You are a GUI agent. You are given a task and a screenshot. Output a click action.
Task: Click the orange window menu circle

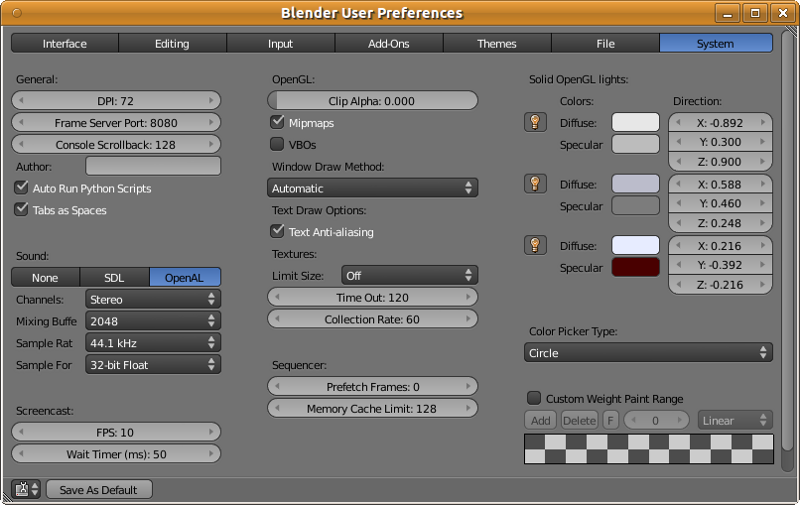tap(17, 13)
